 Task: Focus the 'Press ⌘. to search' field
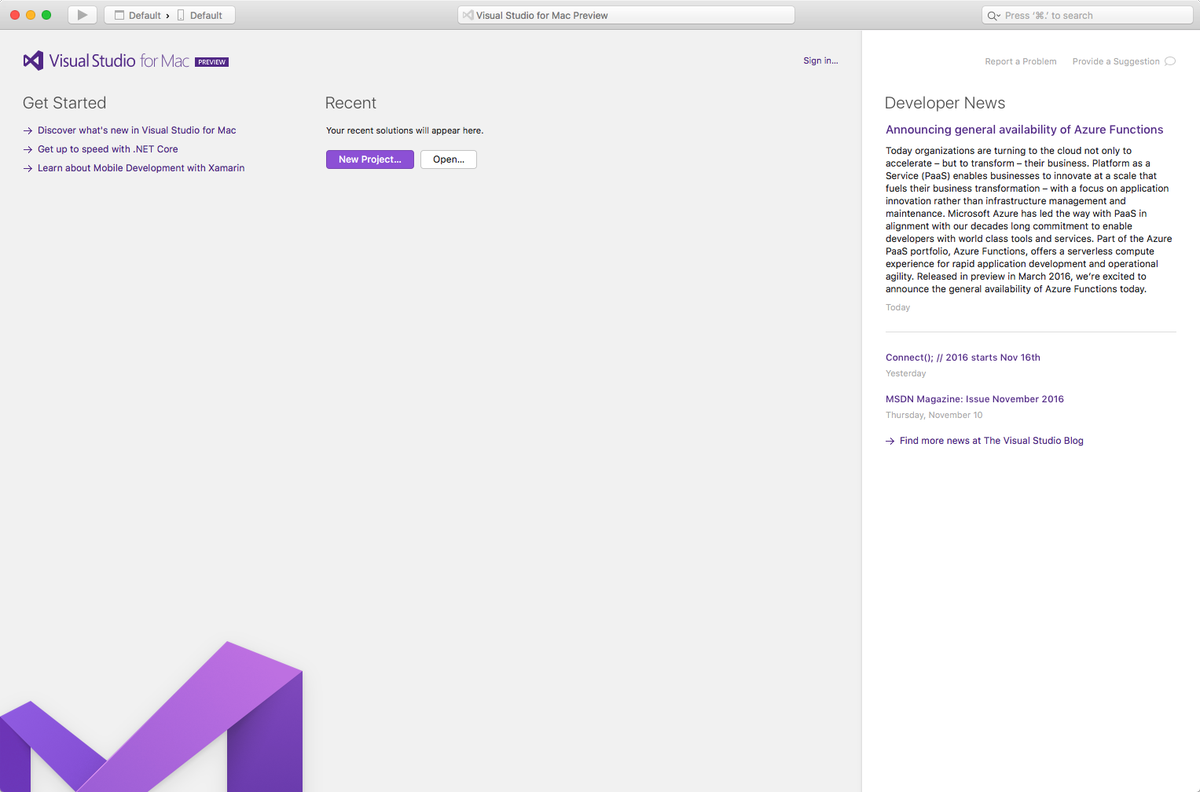tap(1087, 15)
